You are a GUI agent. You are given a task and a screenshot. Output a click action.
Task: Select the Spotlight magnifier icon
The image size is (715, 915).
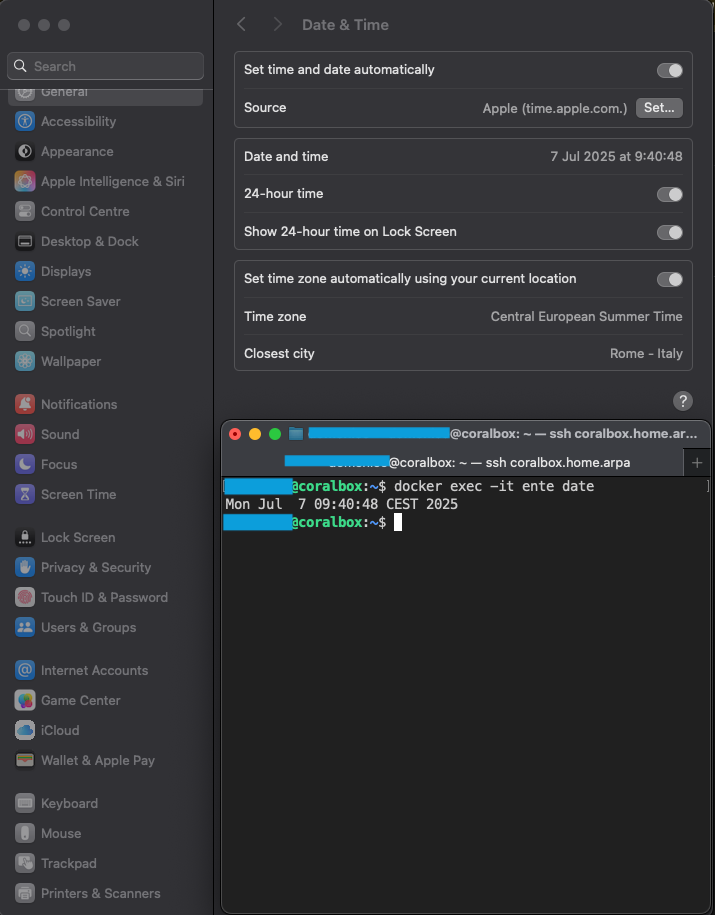tap(25, 331)
